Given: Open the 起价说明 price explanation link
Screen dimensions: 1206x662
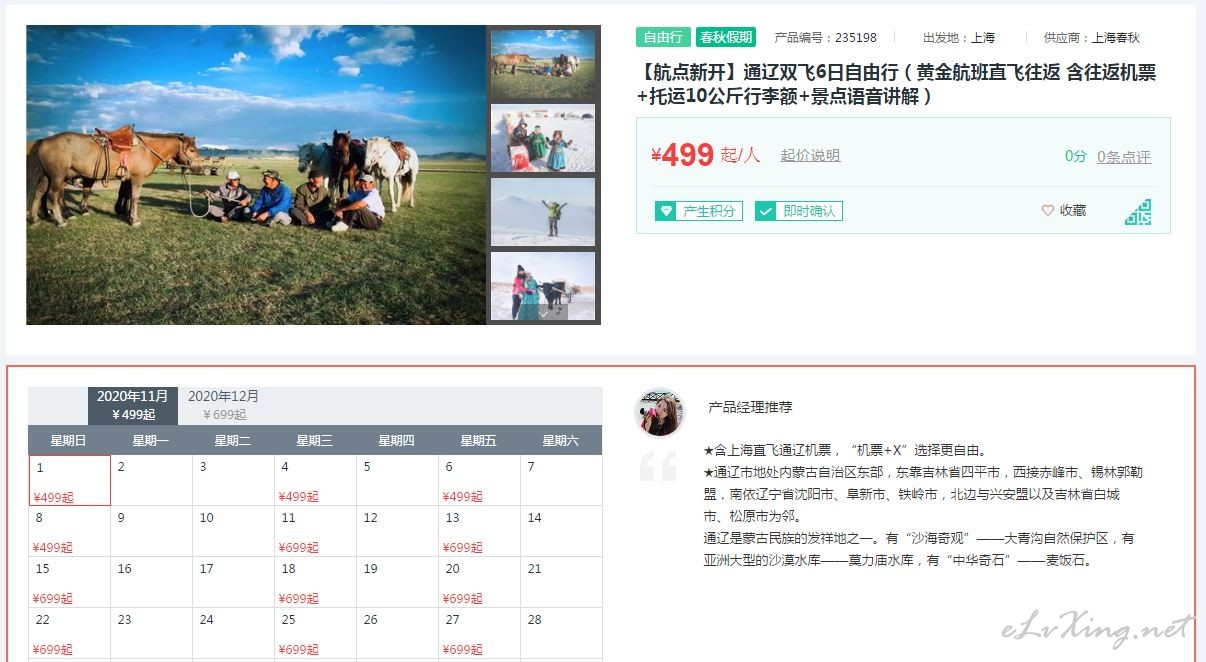Looking at the screenshot, I should pos(810,155).
